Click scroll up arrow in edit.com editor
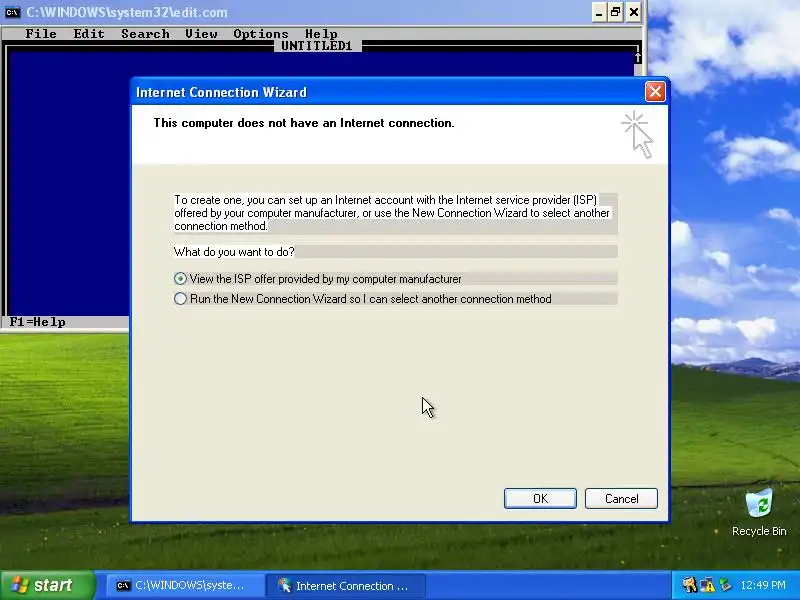This screenshot has width=800, height=600. pyautogui.click(x=638, y=58)
